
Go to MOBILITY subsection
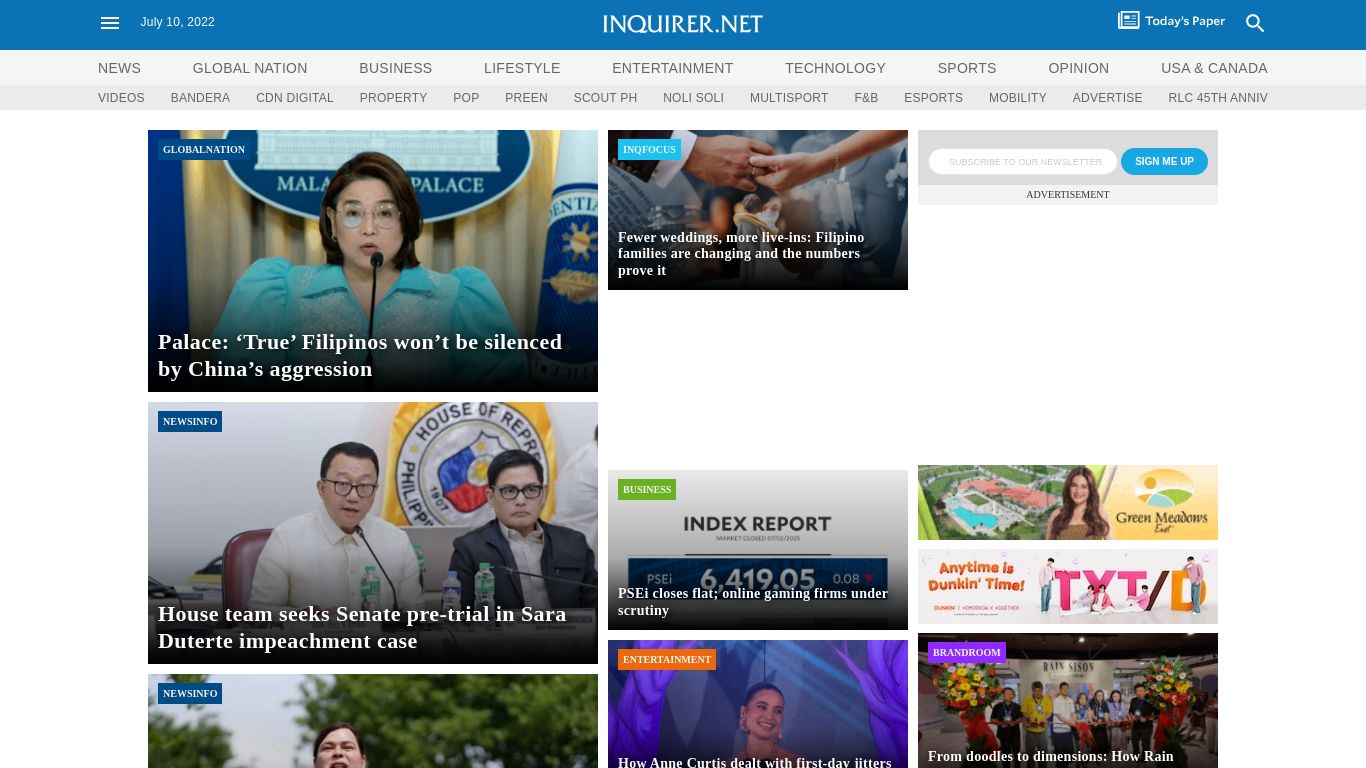(1017, 98)
